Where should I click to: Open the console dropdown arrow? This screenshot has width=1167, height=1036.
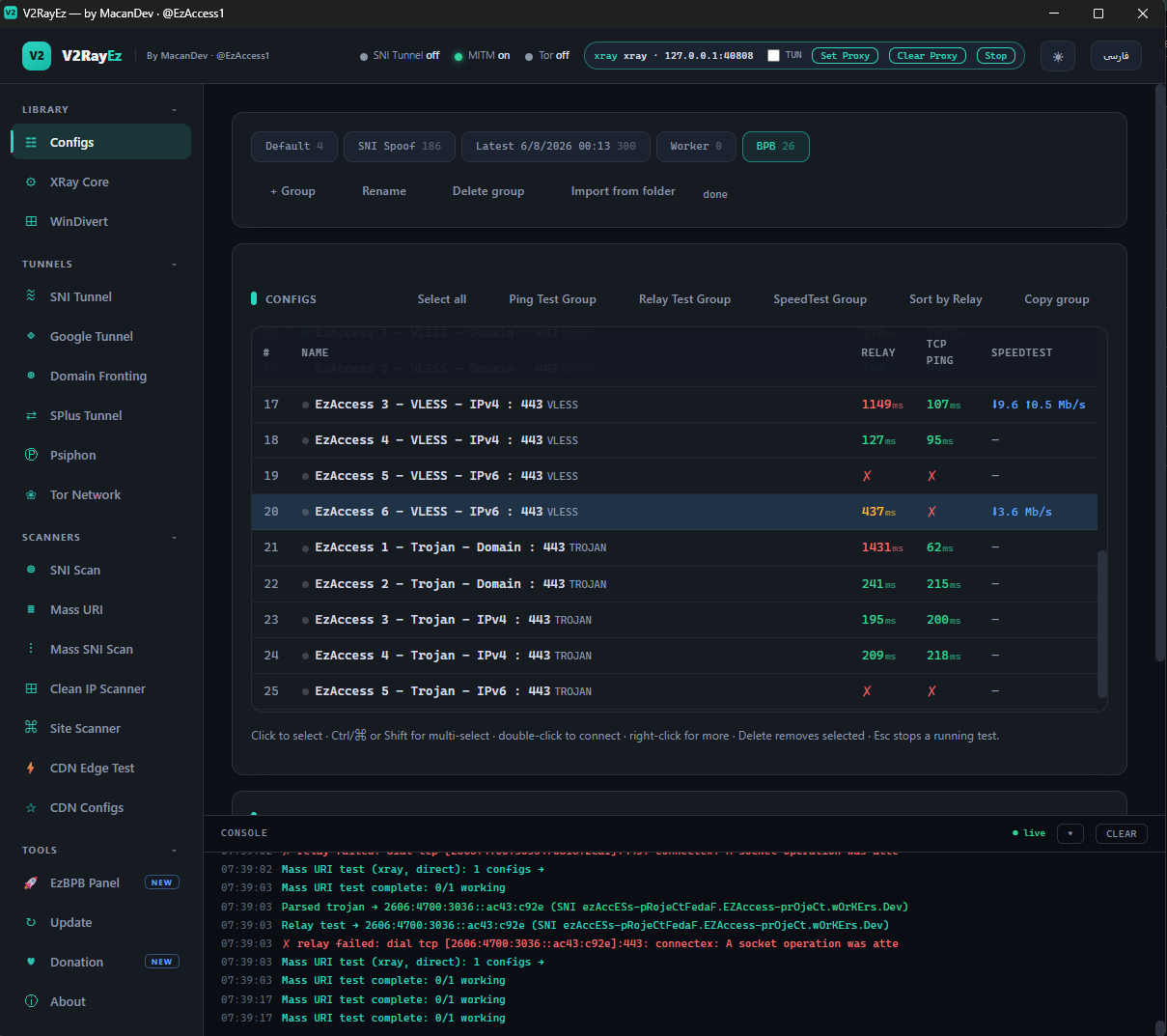click(x=1070, y=833)
